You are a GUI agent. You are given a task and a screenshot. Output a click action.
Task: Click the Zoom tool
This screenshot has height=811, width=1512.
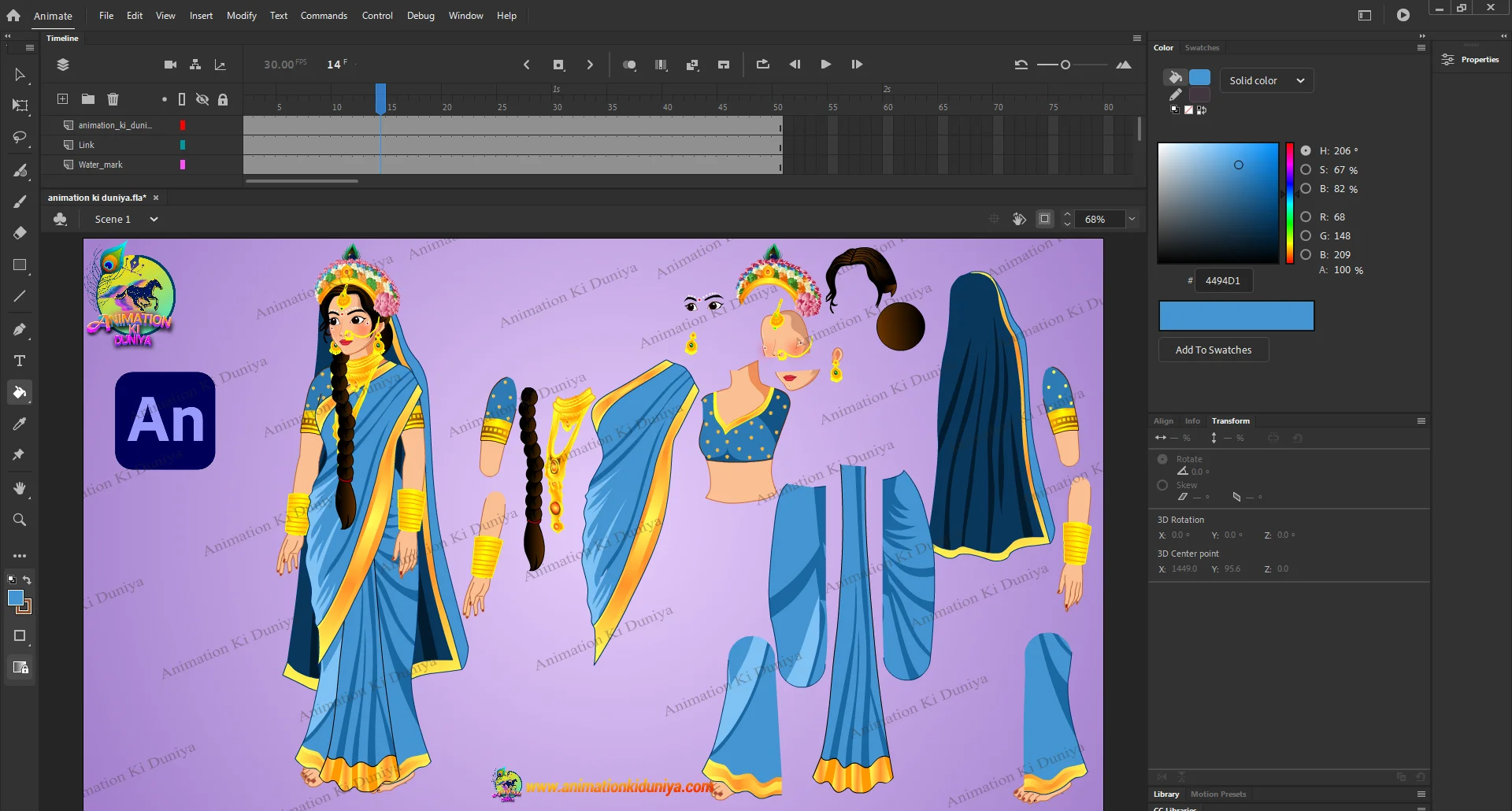coord(20,520)
